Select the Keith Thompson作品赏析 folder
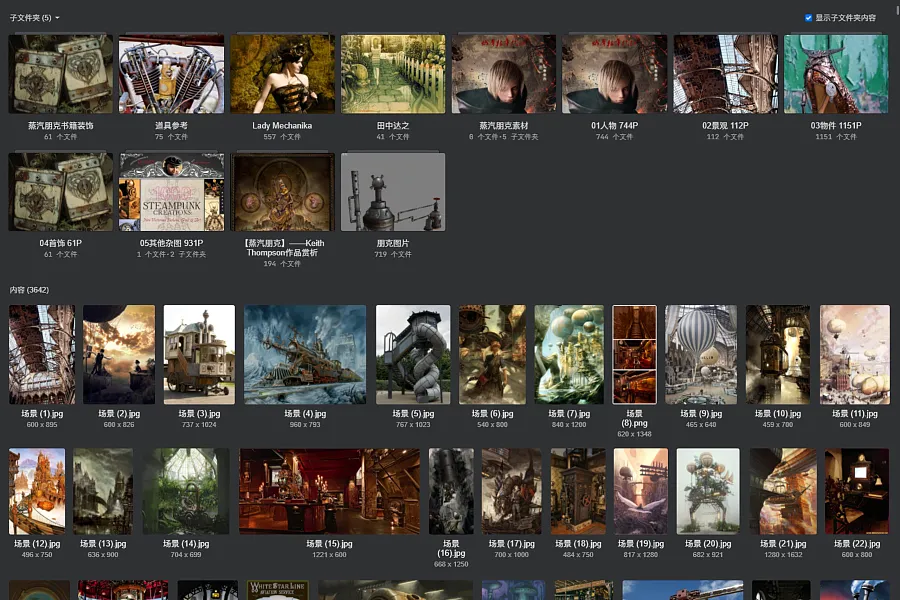Viewport: 900px width, 600px height. click(282, 192)
